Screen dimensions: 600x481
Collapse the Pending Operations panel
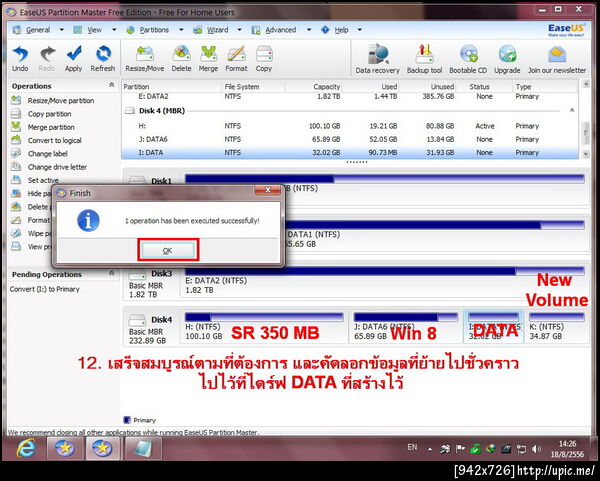[x=112, y=273]
